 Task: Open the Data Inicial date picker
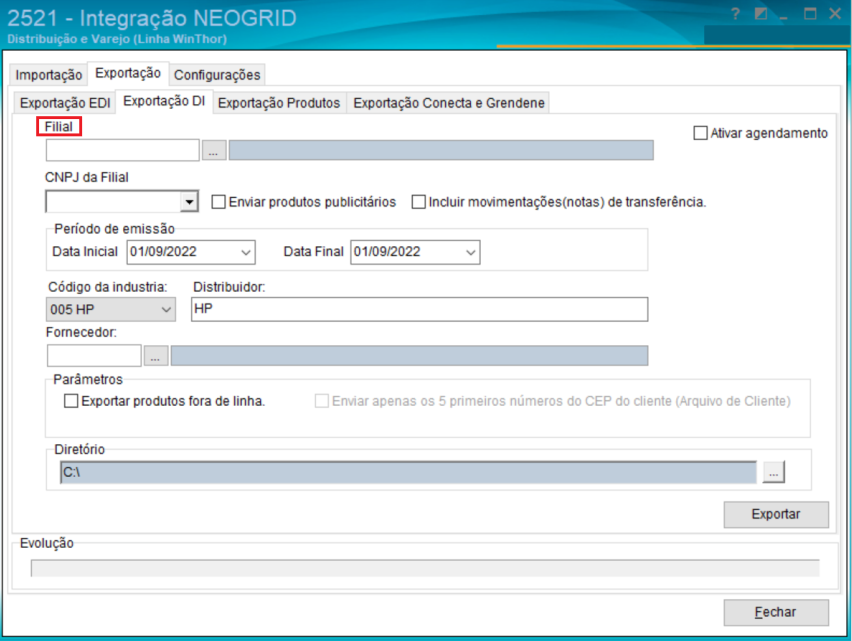coord(246,253)
